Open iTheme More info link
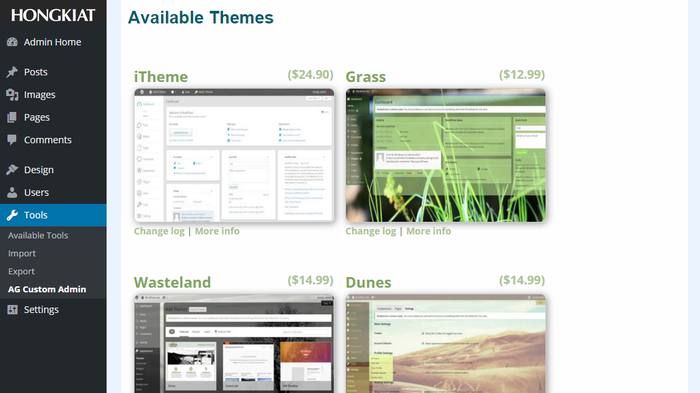700x393 pixels. point(217,231)
